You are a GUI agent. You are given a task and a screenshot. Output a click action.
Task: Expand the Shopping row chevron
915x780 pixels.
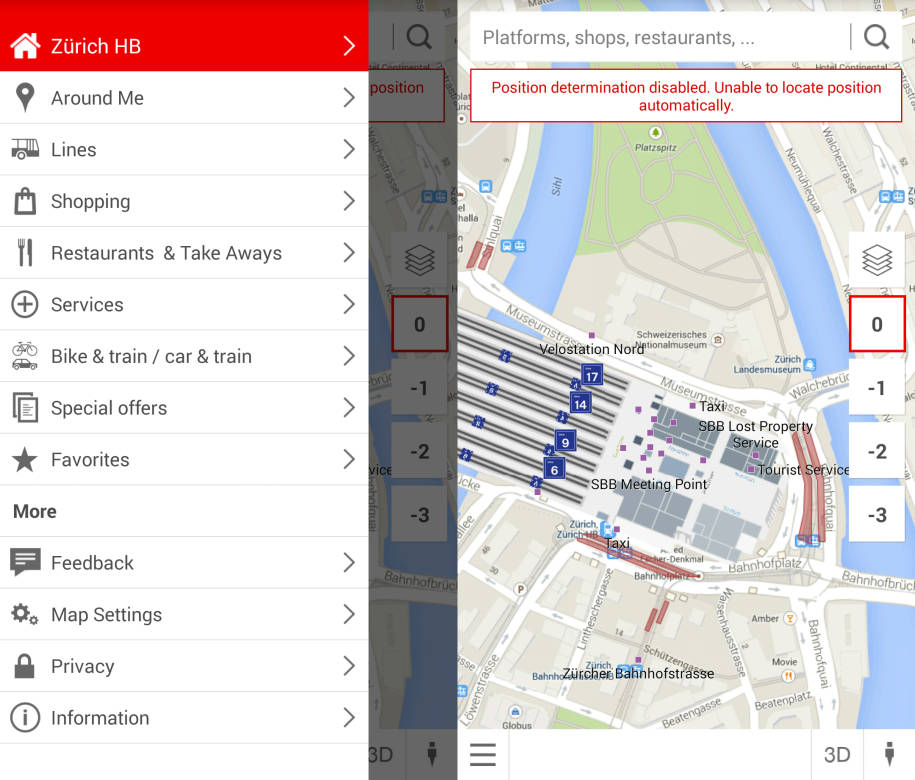pos(349,201)
